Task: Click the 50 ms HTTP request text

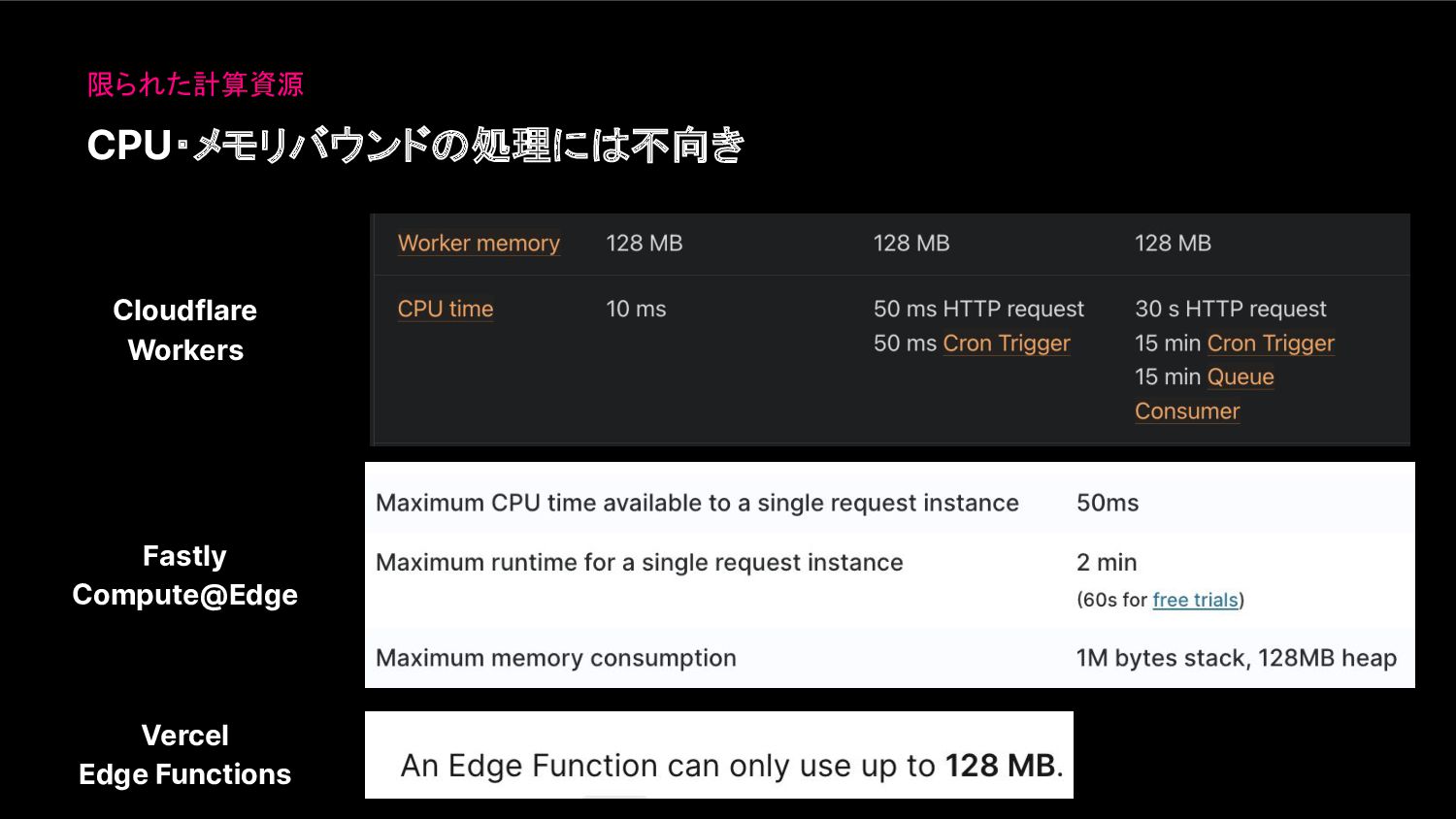Action: click(x=977, y=310)
